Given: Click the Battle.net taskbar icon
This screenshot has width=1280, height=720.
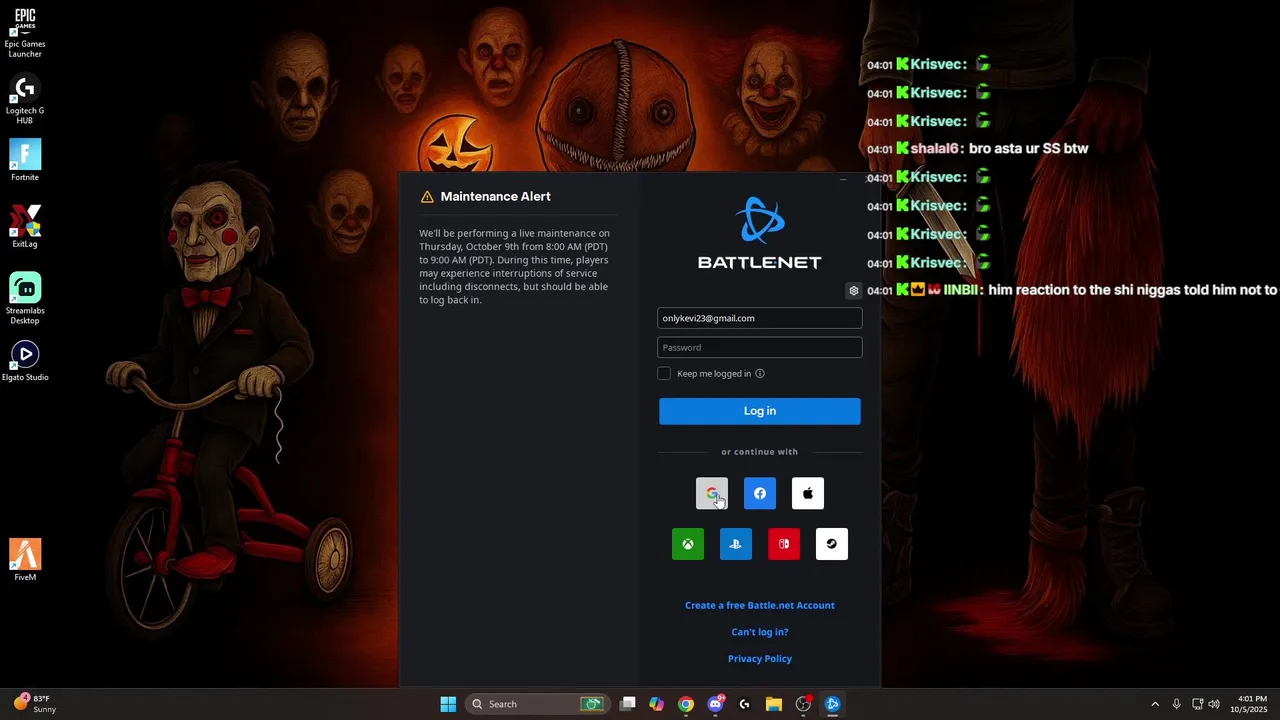Looking at the screenshot, I should coord(832,704).
